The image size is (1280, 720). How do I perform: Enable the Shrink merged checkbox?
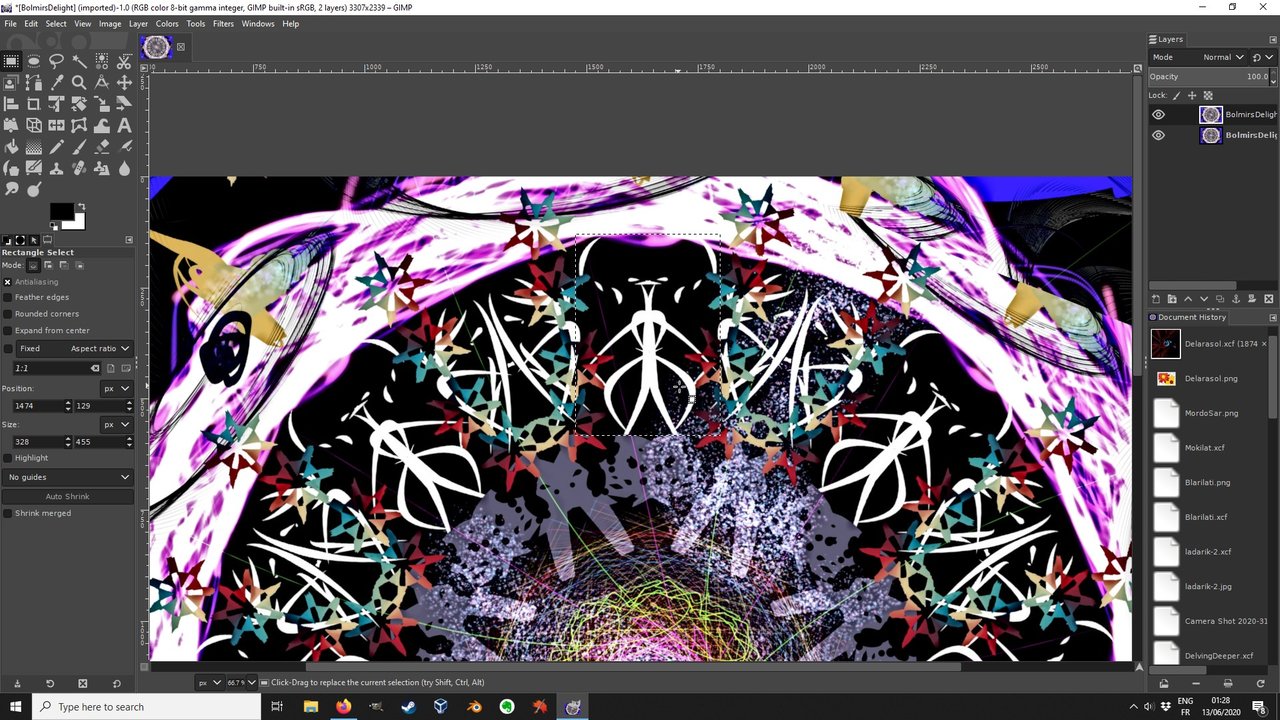pyautogui.click(x=8, y=513)
